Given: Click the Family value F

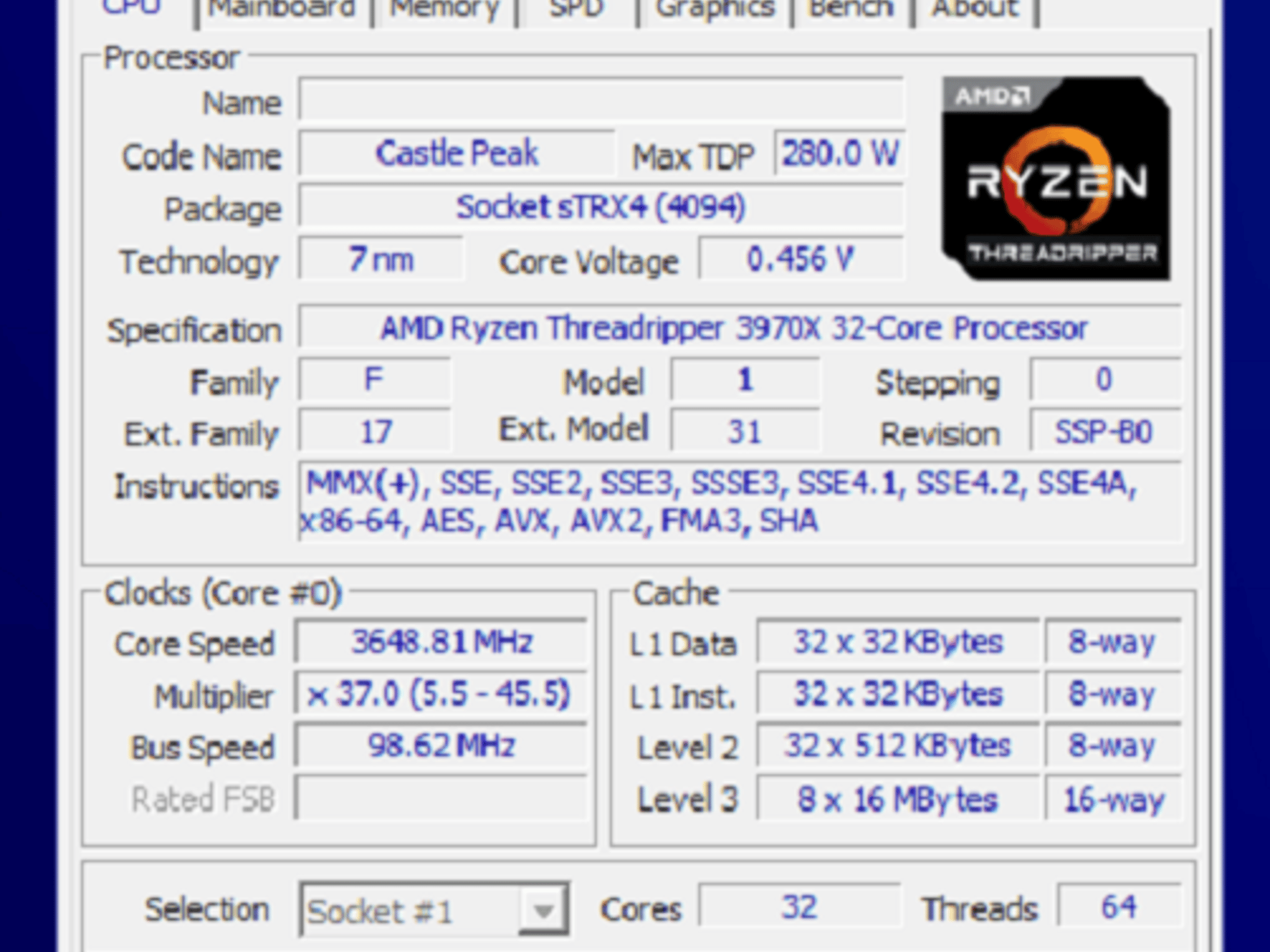Looking at the screenshot, I should pos(375,379).
